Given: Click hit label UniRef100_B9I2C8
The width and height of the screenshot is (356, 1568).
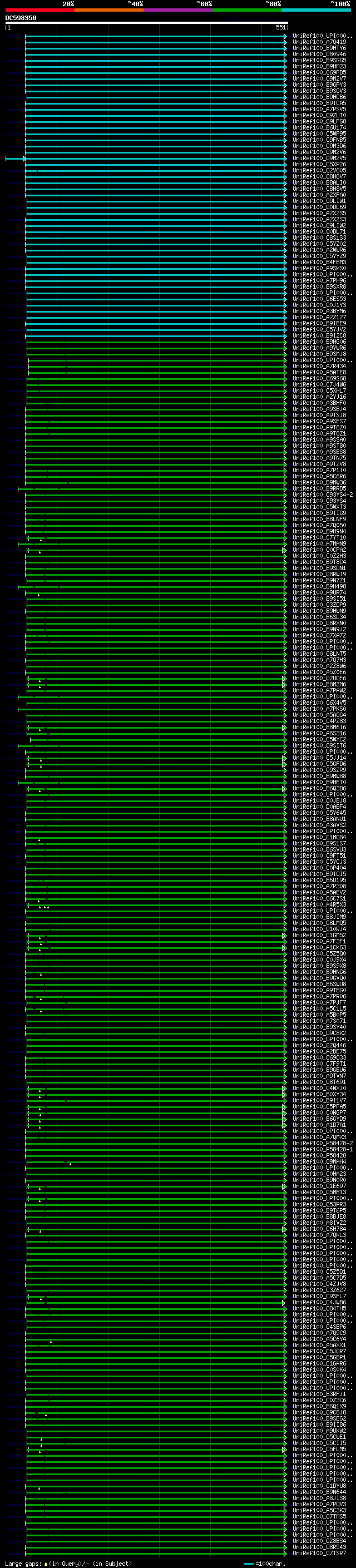Looking at the screenshot, I should [319, 335].
